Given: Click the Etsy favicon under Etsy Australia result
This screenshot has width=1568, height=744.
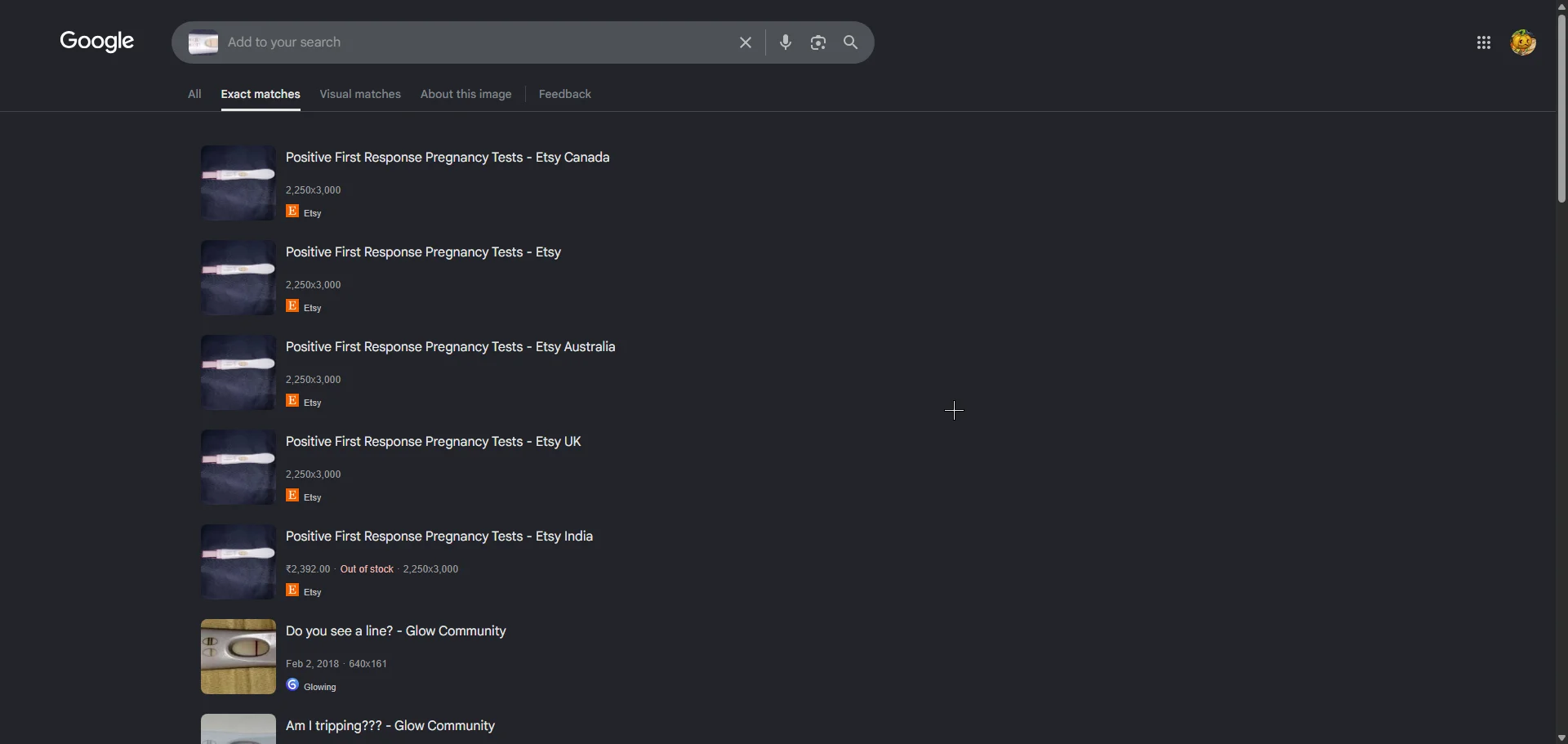Looking at the screenshot, I should click(292, 401).
